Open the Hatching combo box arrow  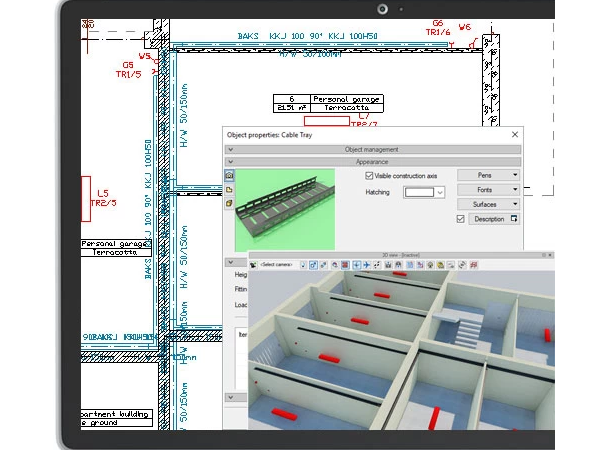pyautogui.click(x=440, y=192)
